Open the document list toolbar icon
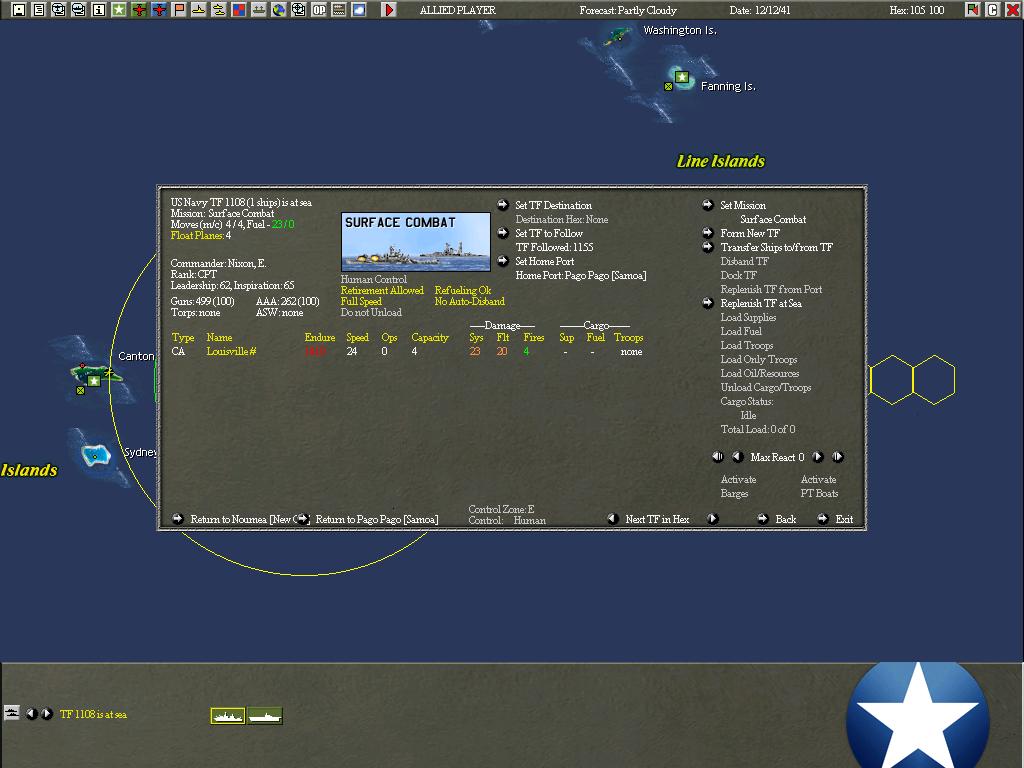Screen dimensions: 1024x768 pyautogui.click(x=39, y=10)
